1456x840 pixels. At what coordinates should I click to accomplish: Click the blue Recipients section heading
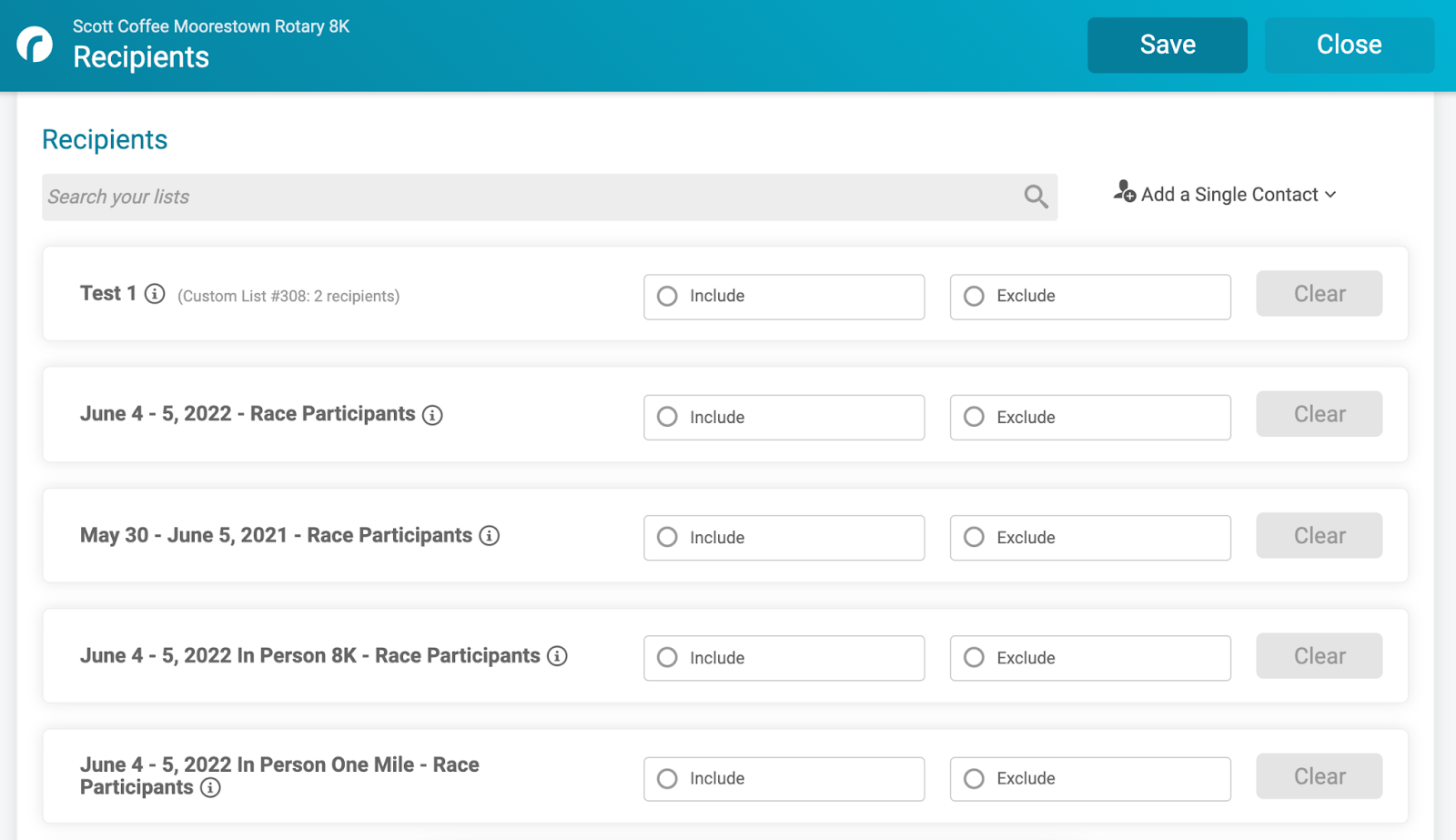click(105, 139)
